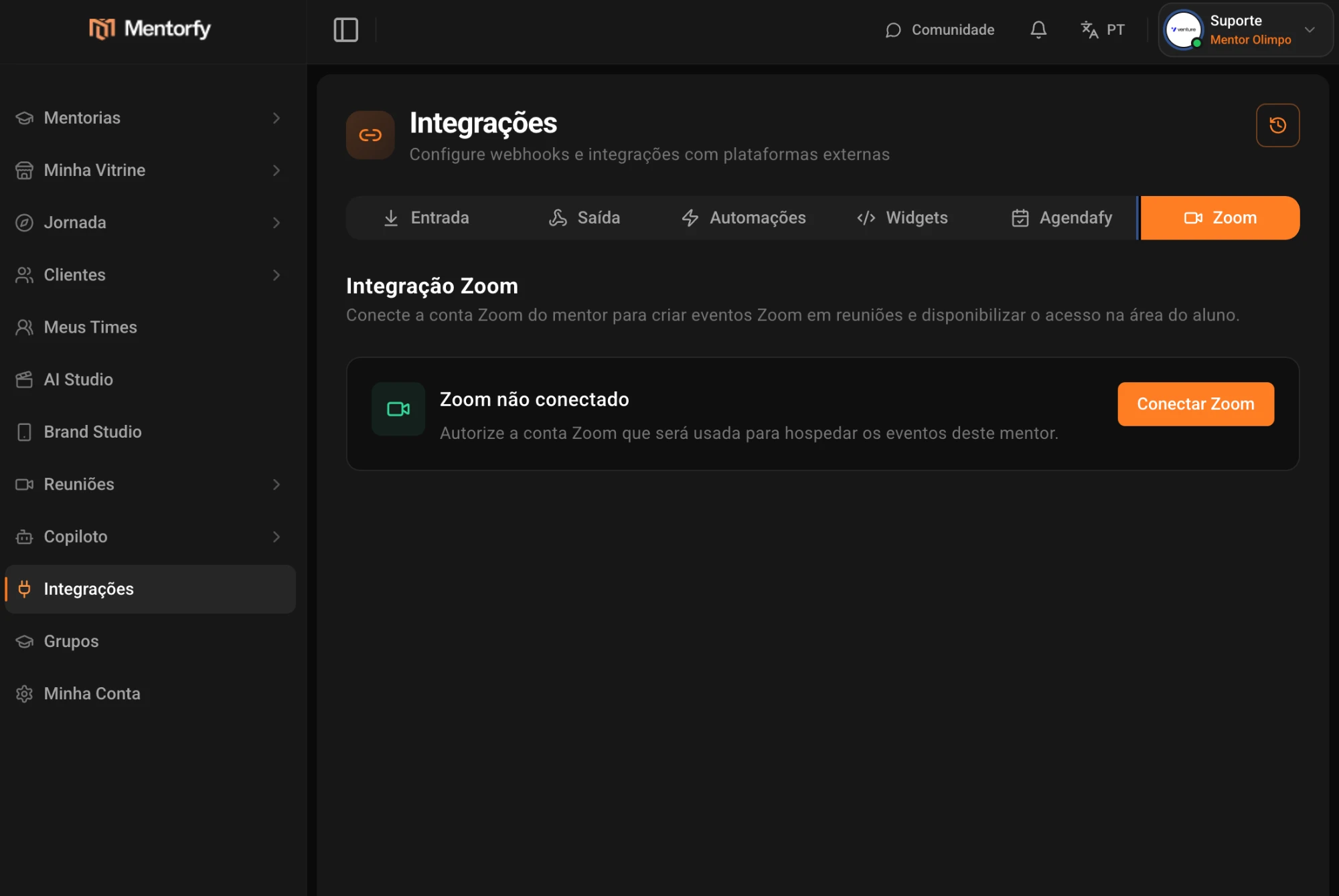Expand the Mentorias menu chevron
1339x896 pixels.
click(277, 118)
